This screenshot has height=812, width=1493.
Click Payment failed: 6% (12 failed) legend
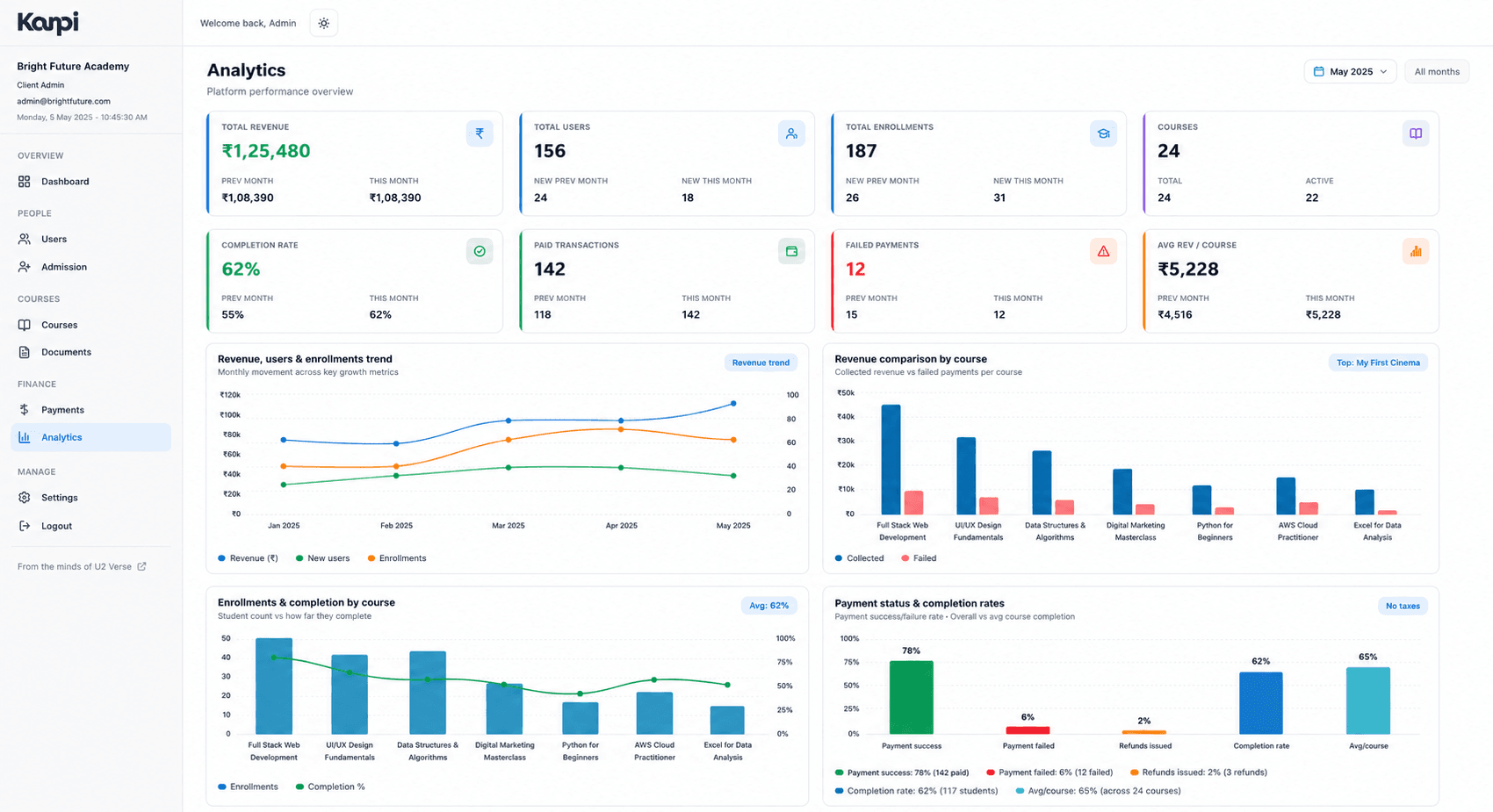tap(1049, 772)
